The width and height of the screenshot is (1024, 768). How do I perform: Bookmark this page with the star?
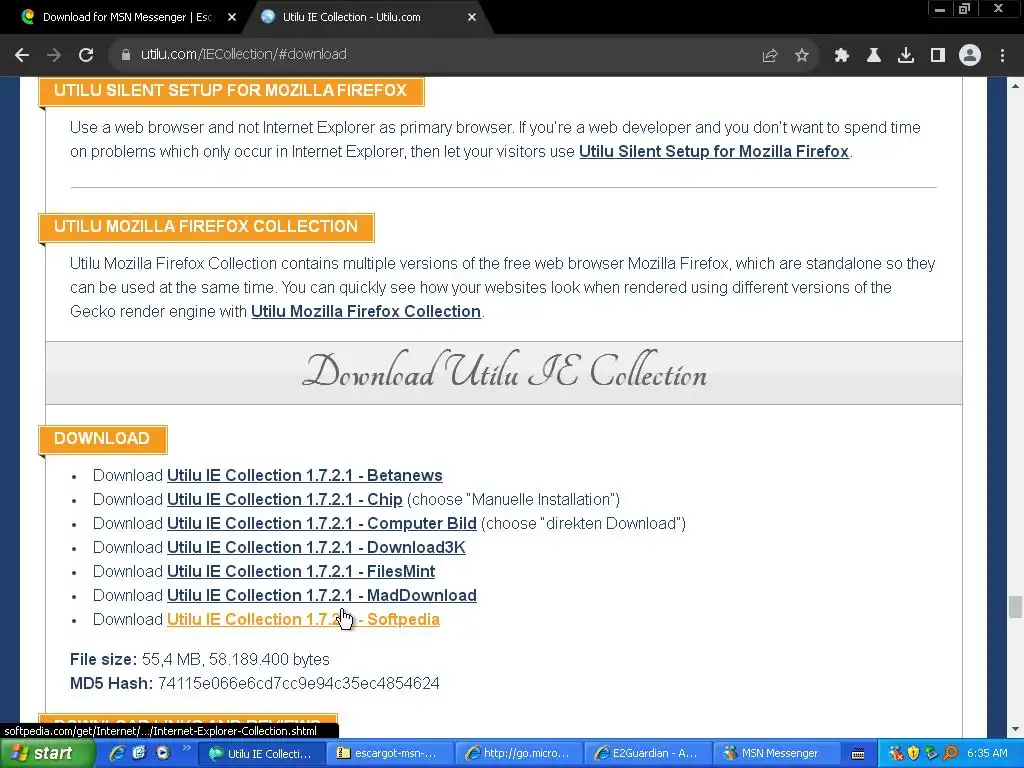pos(802,56)
